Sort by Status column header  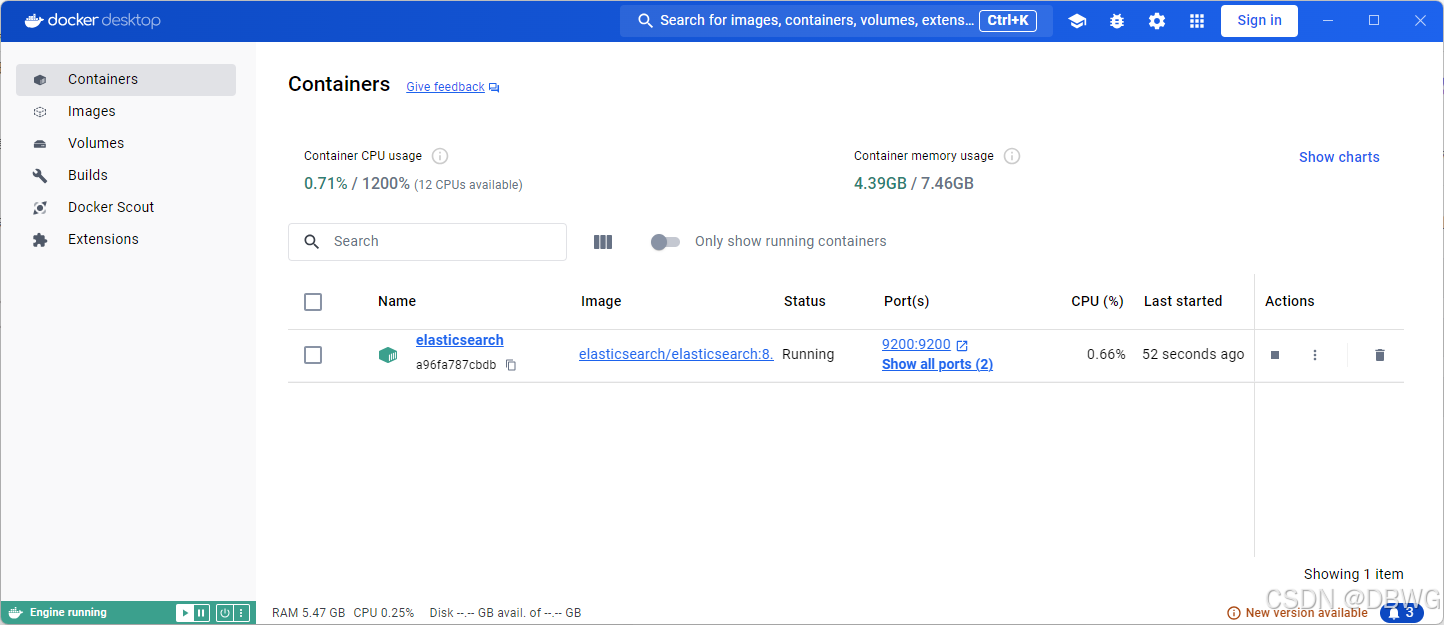(x=805, y=302)
